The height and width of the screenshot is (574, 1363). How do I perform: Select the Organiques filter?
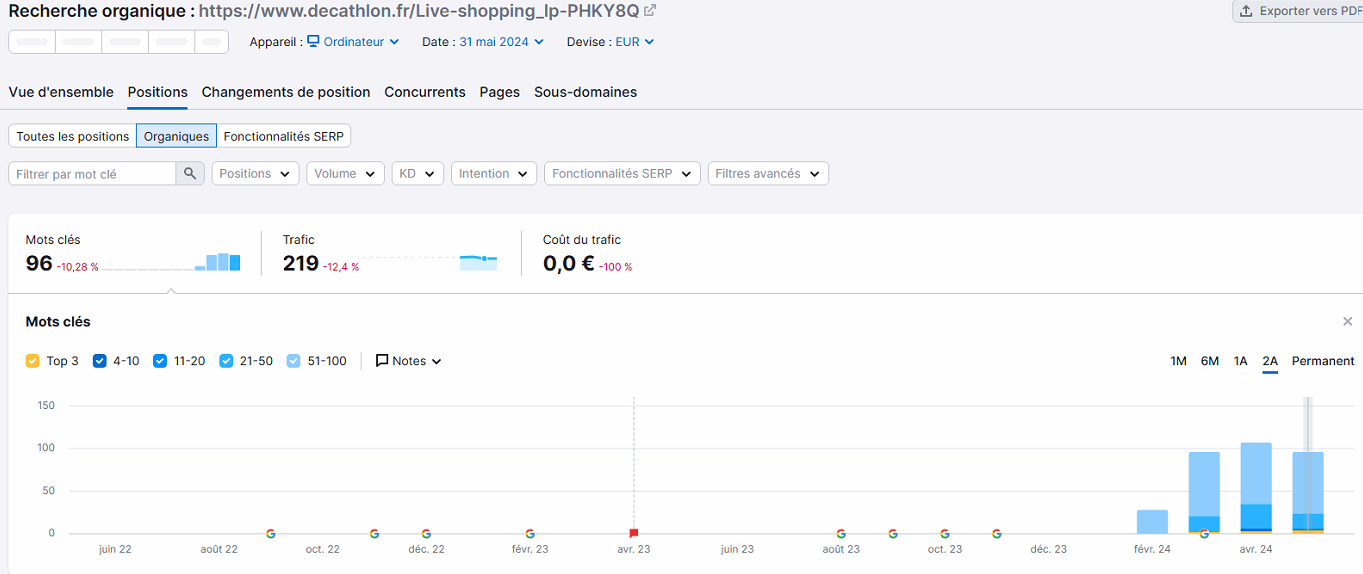pyautogui.click(x=176, y=136)
